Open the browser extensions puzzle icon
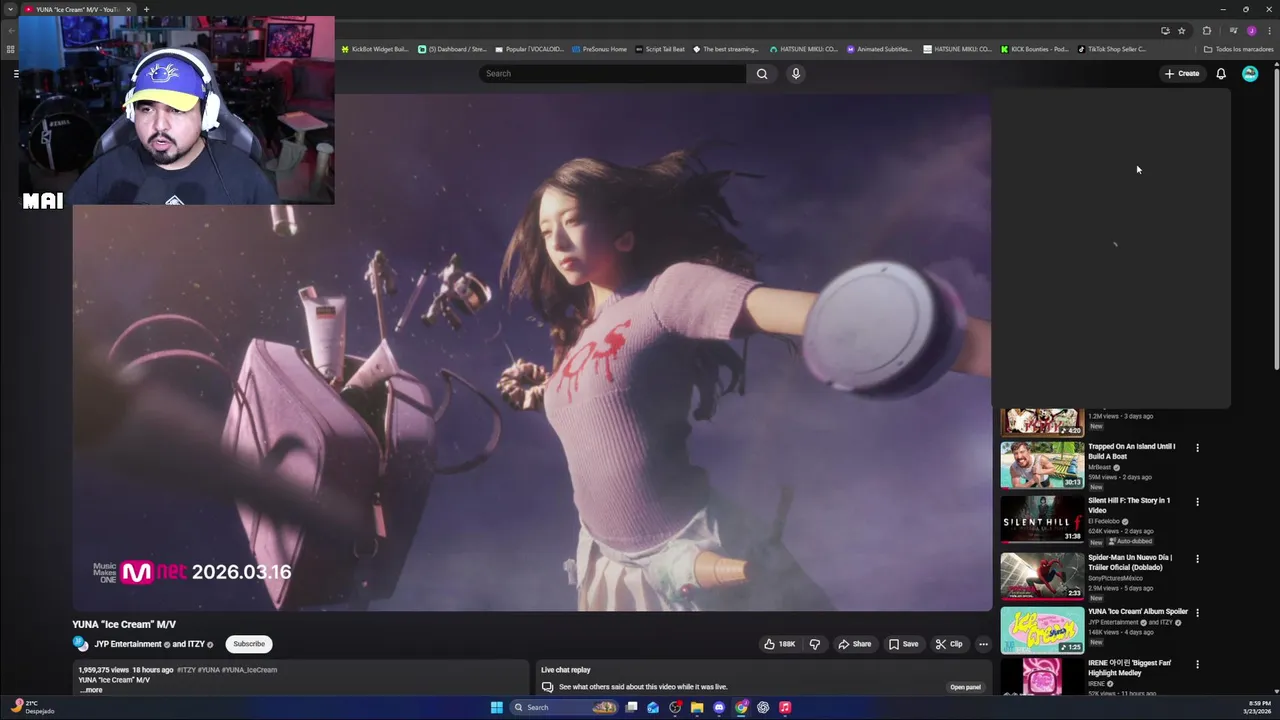 1207,31
